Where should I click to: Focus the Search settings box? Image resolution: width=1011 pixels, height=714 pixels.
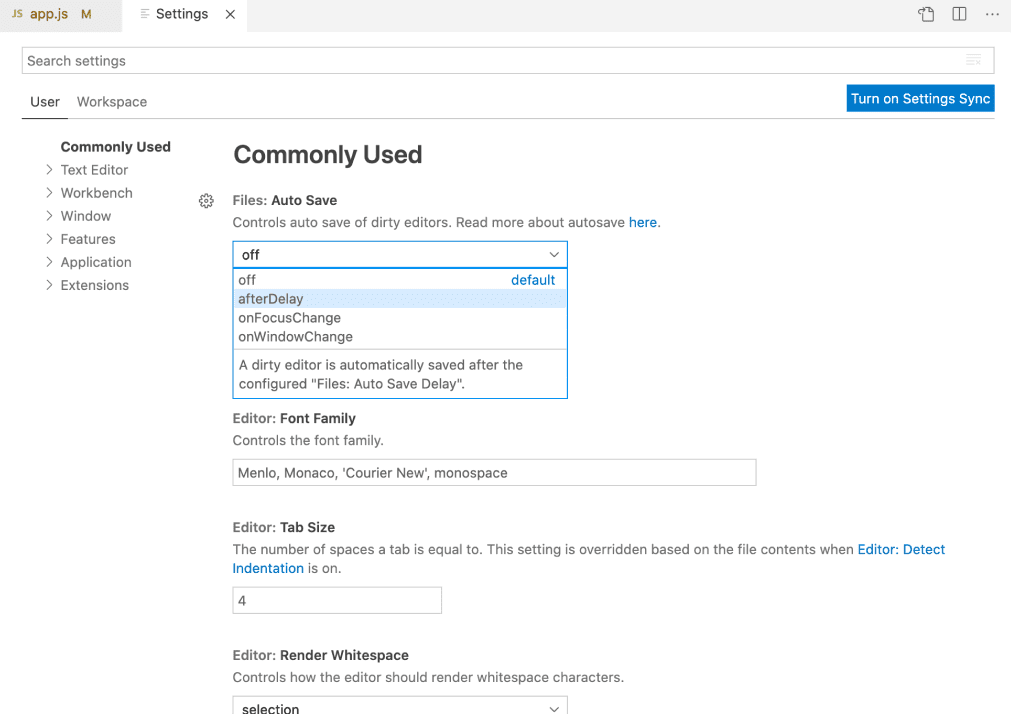(490, 61)
